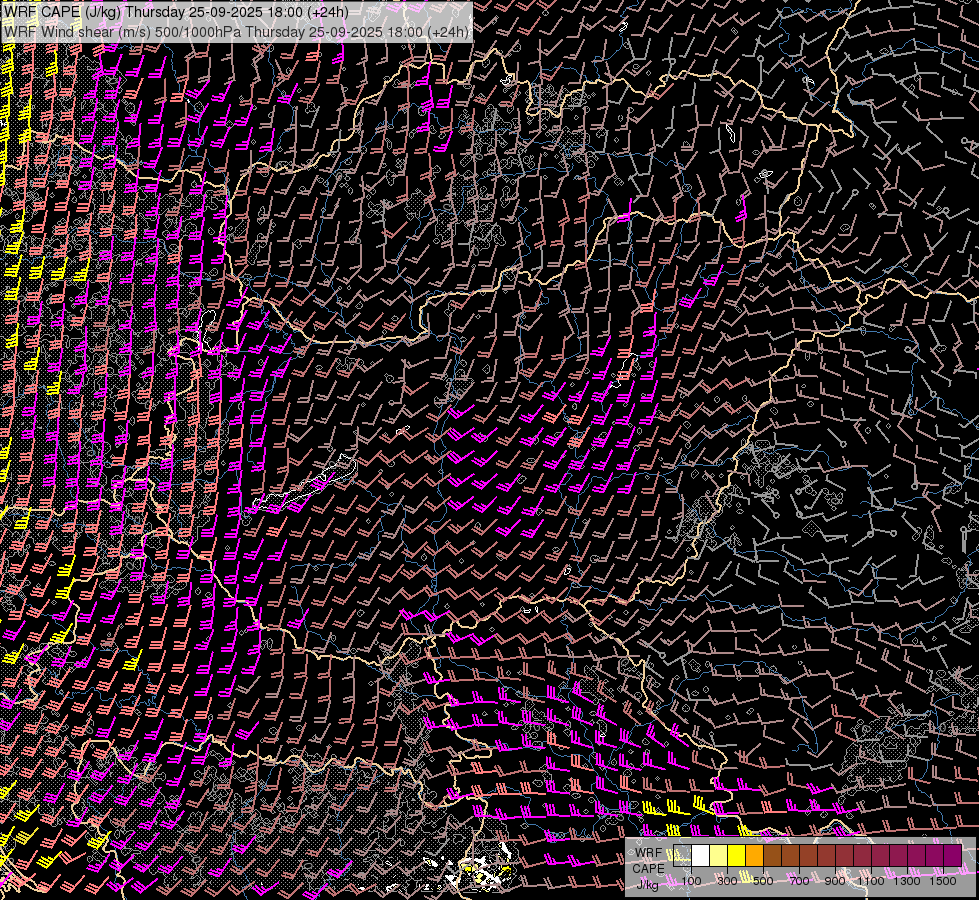Select the WRF Wind shear title line
This screenshot has height=900, width=979.
[236, 31]
